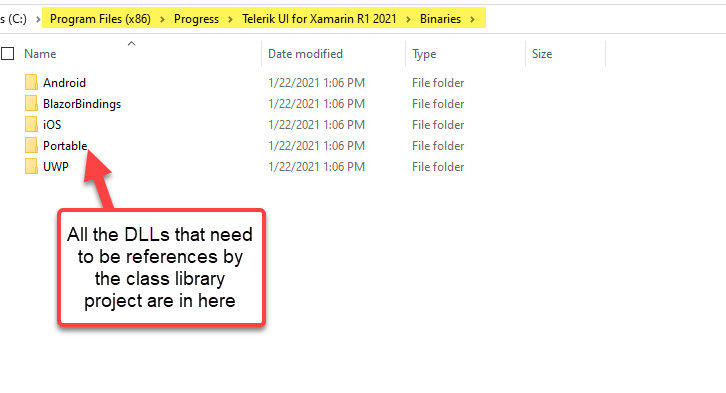Select the Portable folder name
This screenshot has height=393, width=726.
[x=65, y=145]
